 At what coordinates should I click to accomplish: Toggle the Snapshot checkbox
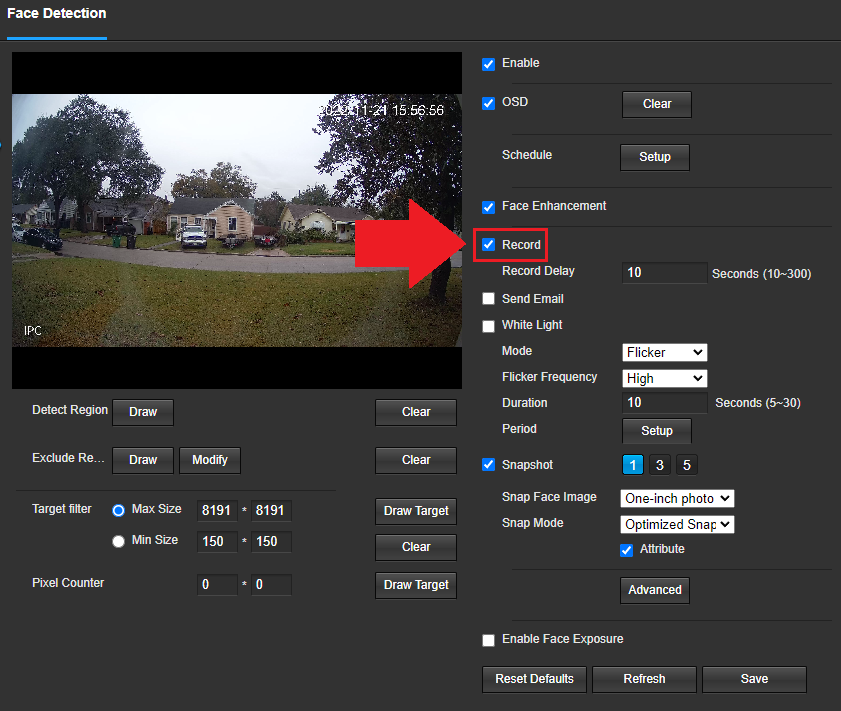tap(488, 464)
